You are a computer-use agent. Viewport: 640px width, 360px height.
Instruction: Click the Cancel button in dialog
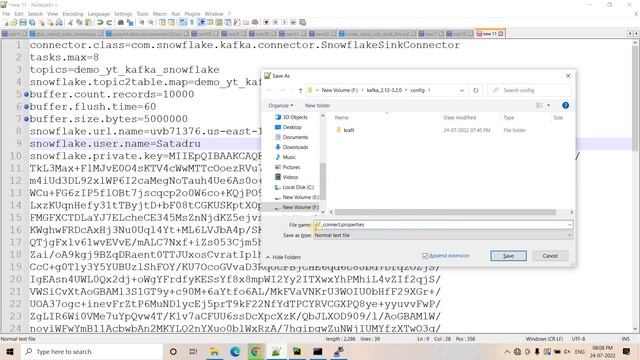tap(550, 256)
